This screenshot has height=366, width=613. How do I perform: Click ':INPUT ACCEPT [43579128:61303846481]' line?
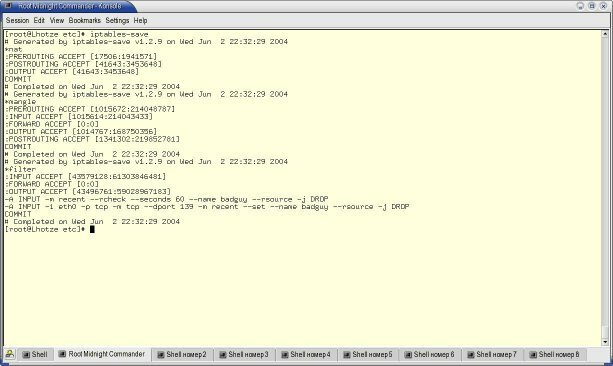[86, 177]
